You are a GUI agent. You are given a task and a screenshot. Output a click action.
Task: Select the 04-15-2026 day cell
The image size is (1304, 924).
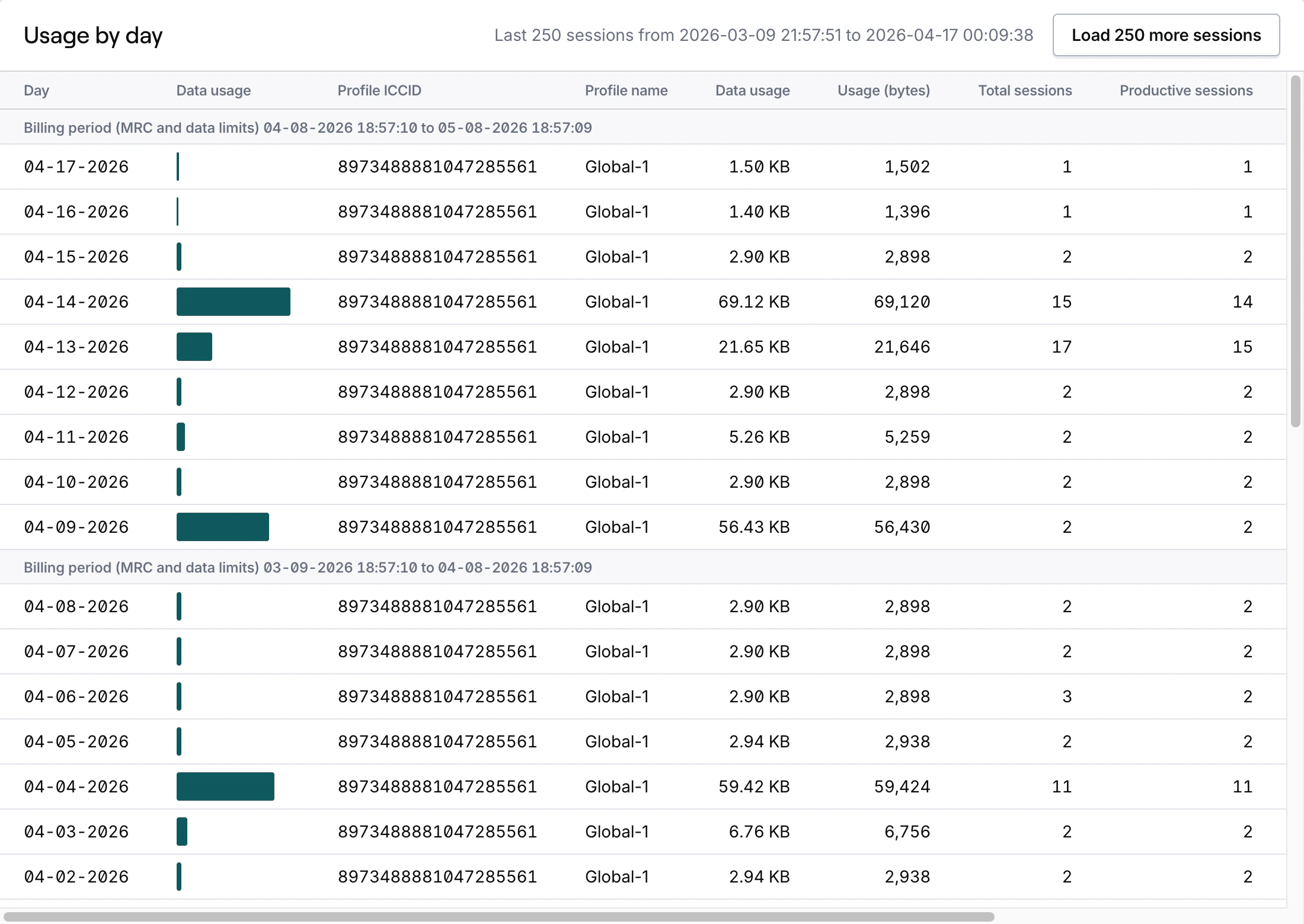click(76, 257)
